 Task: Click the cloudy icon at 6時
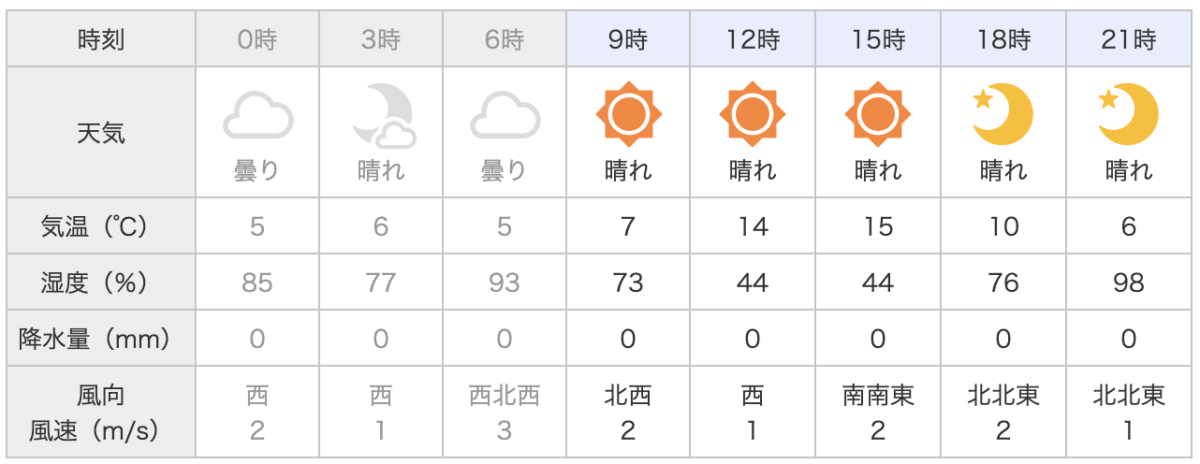[x=505, y=115]
